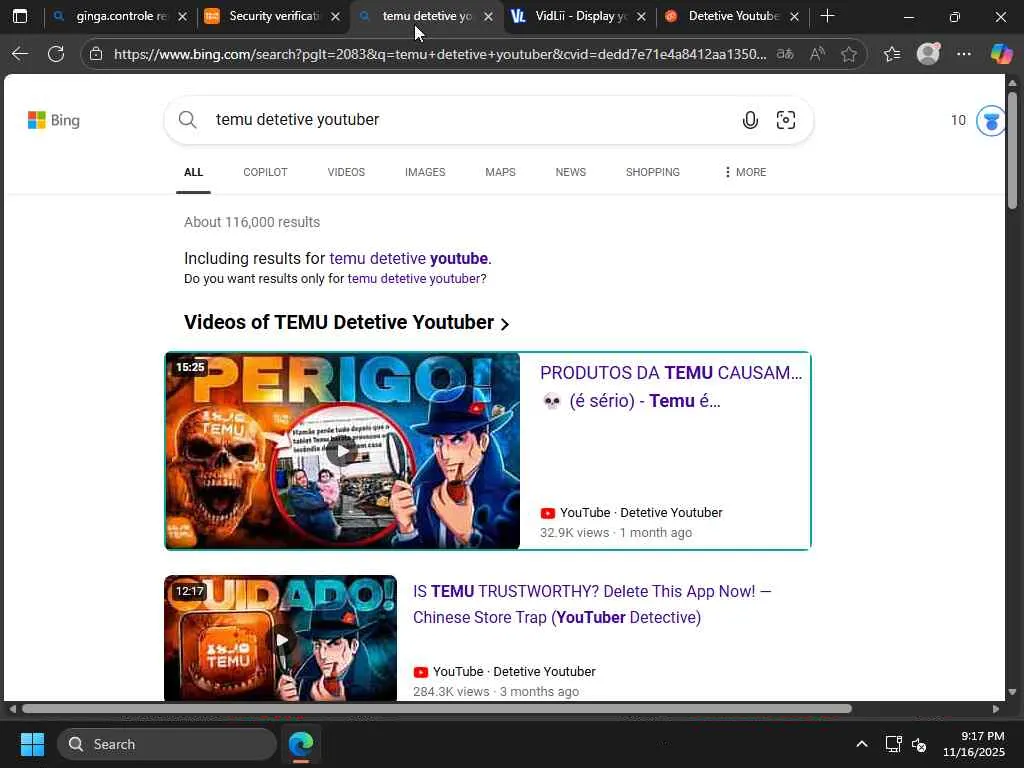Screen dimensions: 1024x768
Task: Search only for 'temu detetive youtuber' link
Action: point(414,279)
